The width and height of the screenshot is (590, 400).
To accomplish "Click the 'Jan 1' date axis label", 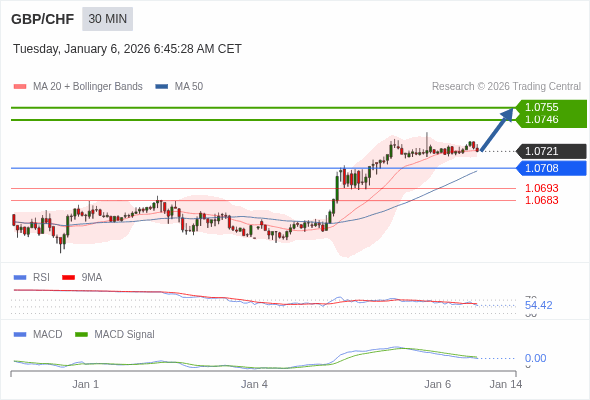I will [x=85, y=384].
